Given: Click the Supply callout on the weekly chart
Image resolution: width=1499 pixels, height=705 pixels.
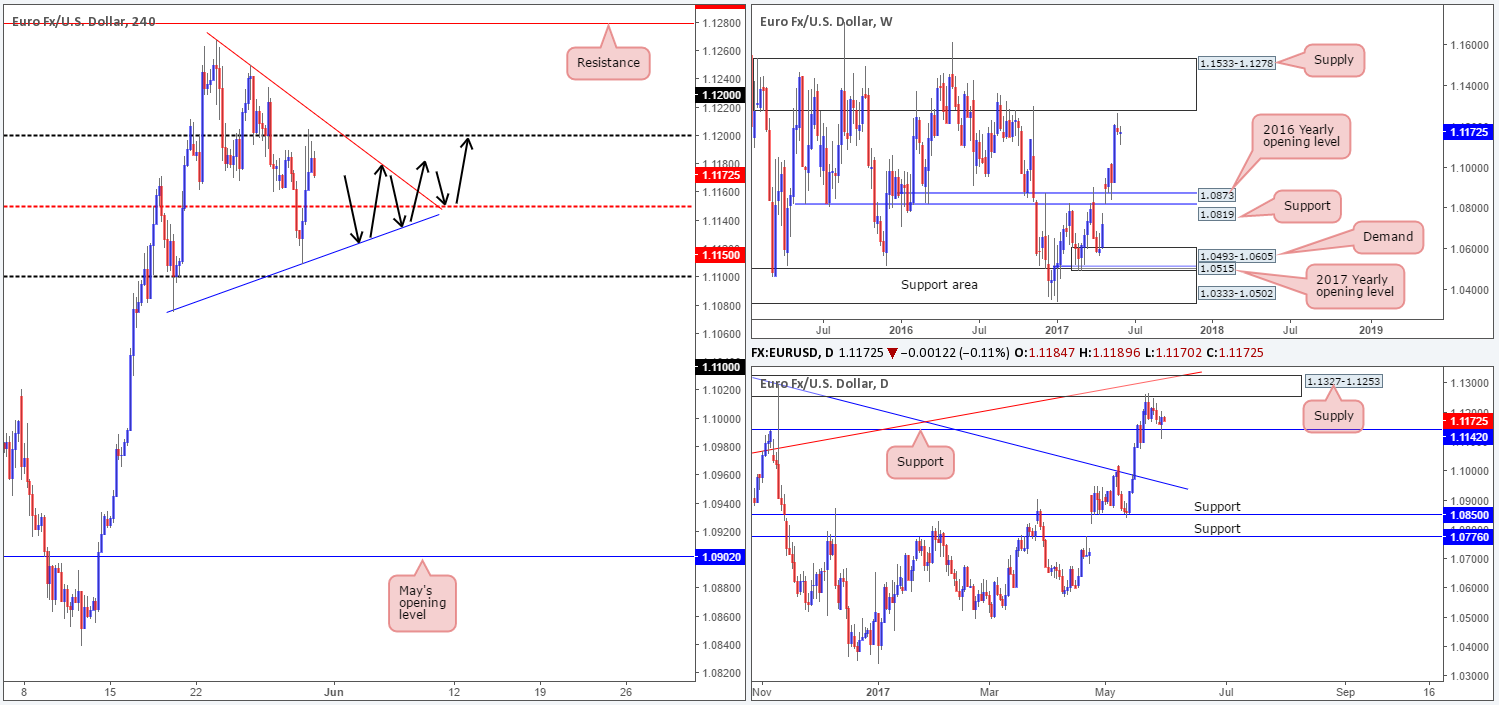Looking at the screenshot, I should [1334, 60].
